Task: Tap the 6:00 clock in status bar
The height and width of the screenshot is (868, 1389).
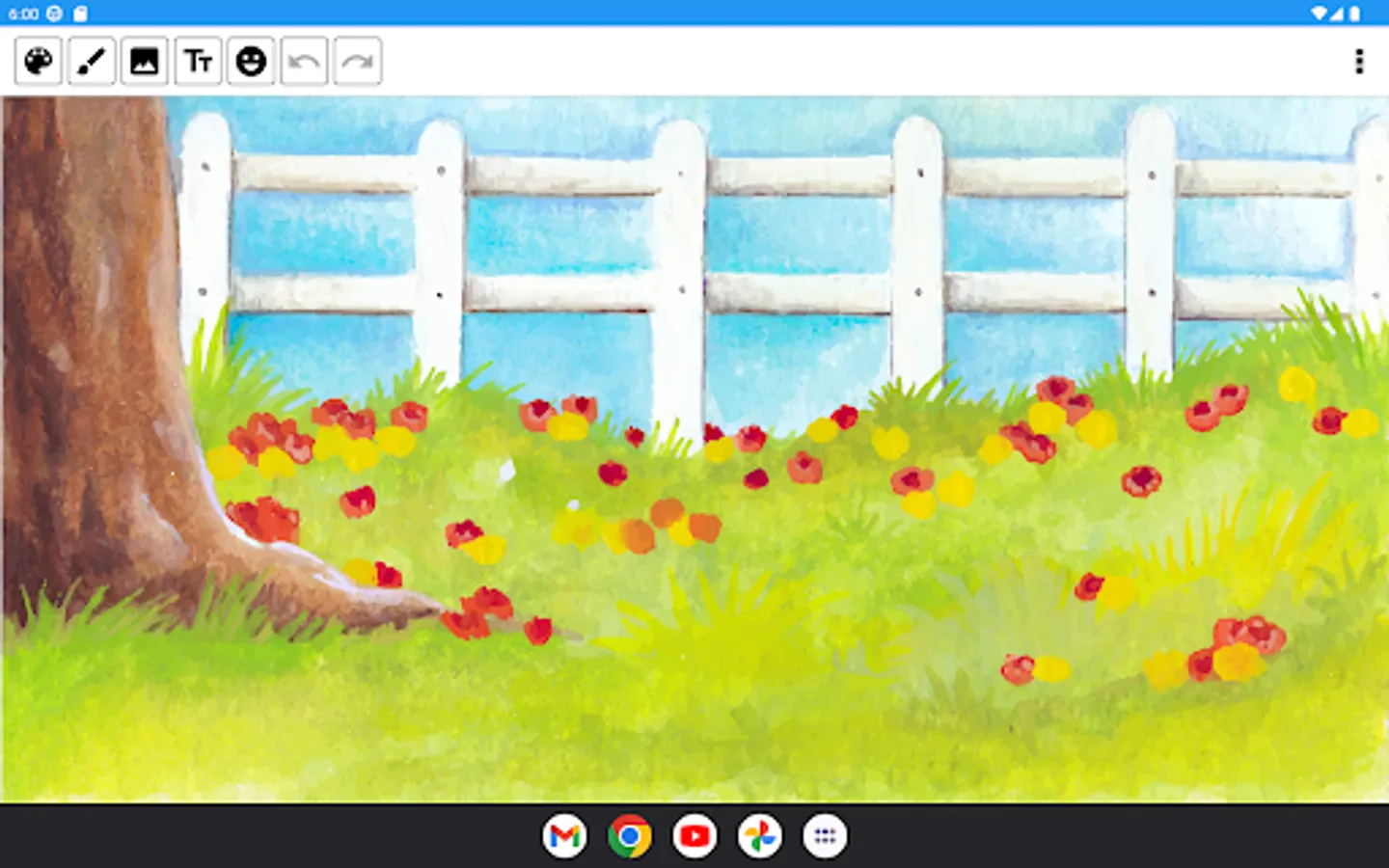Action: 23,14
